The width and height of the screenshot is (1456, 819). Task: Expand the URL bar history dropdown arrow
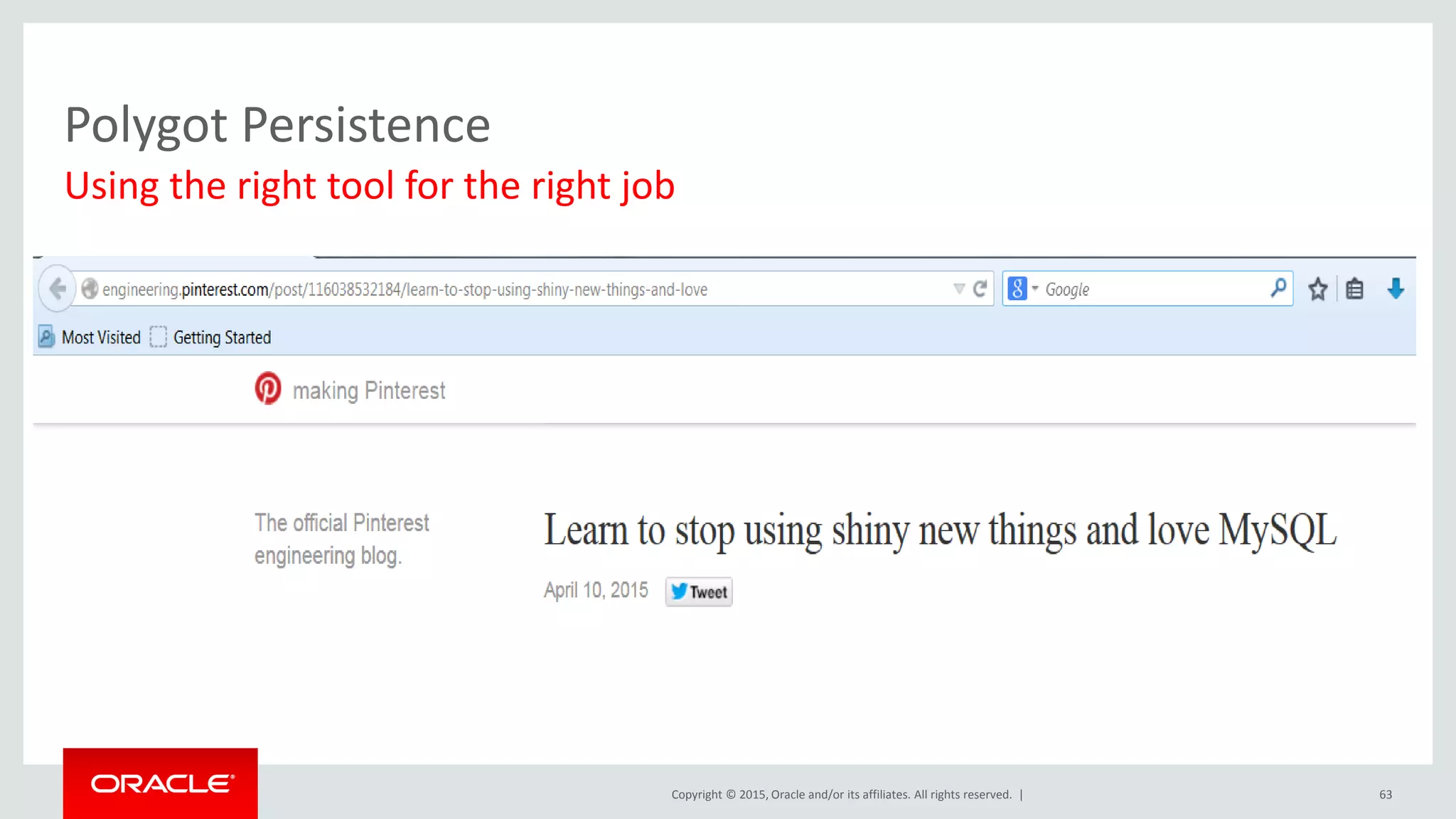click(x=959, y=289)
